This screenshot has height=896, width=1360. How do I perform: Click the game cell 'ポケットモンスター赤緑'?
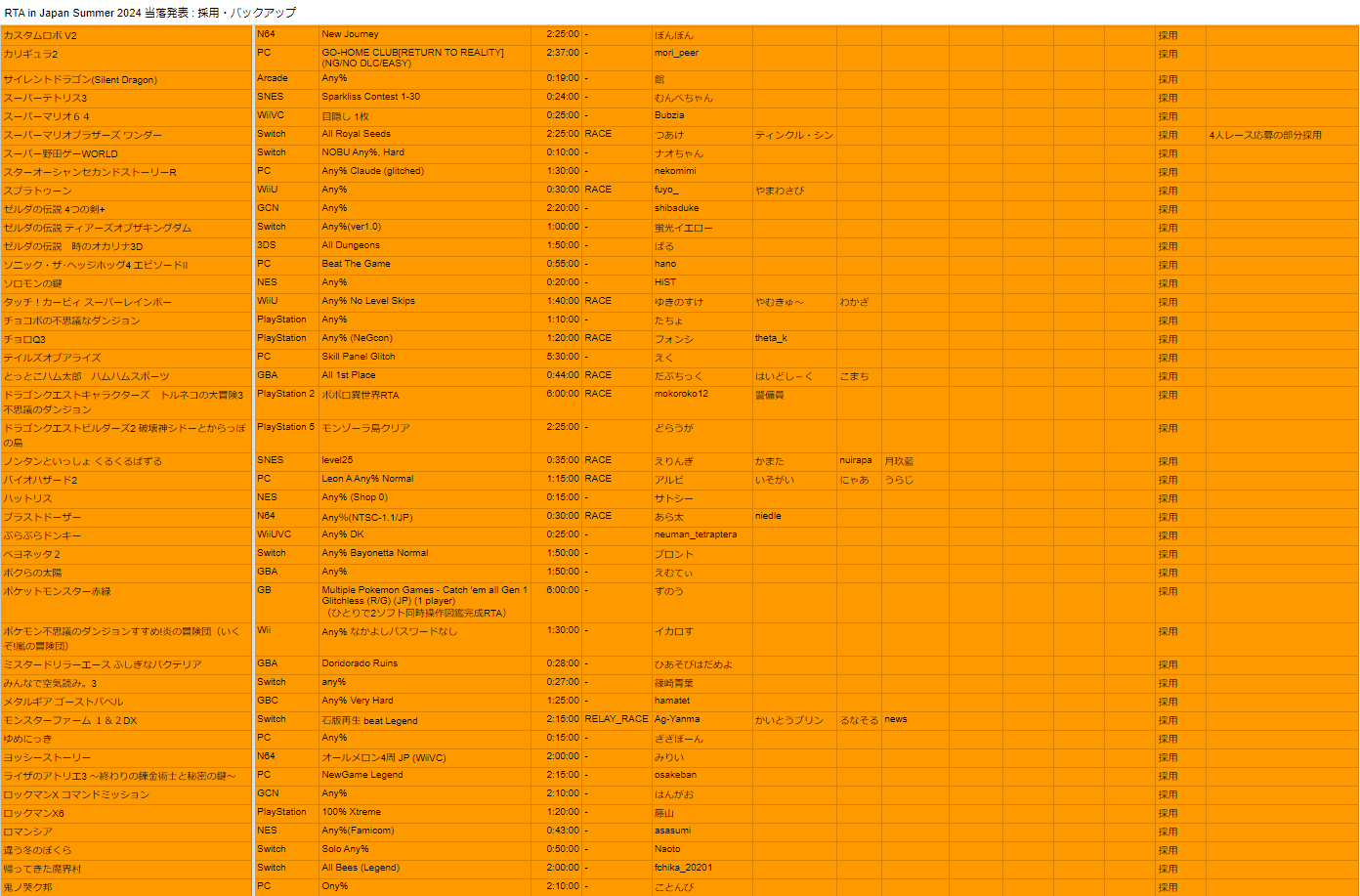pyautogui.click(x=127, y=603)
